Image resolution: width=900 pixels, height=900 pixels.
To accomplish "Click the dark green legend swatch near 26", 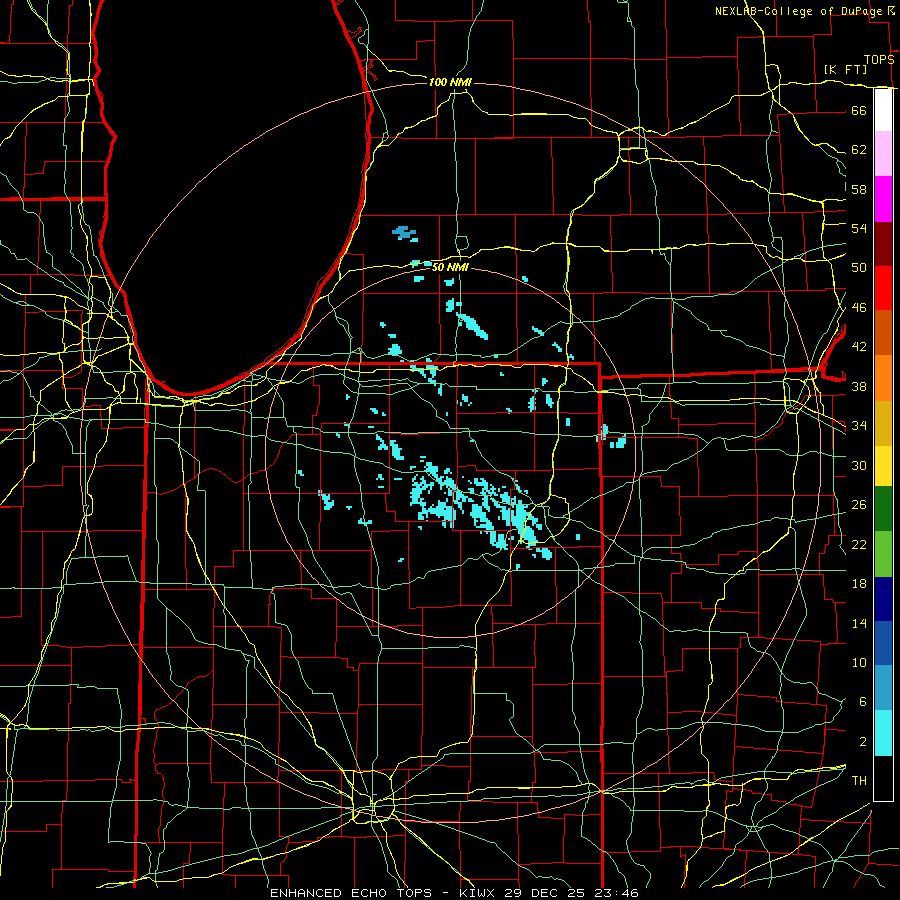I will click(x=883, y=509).
